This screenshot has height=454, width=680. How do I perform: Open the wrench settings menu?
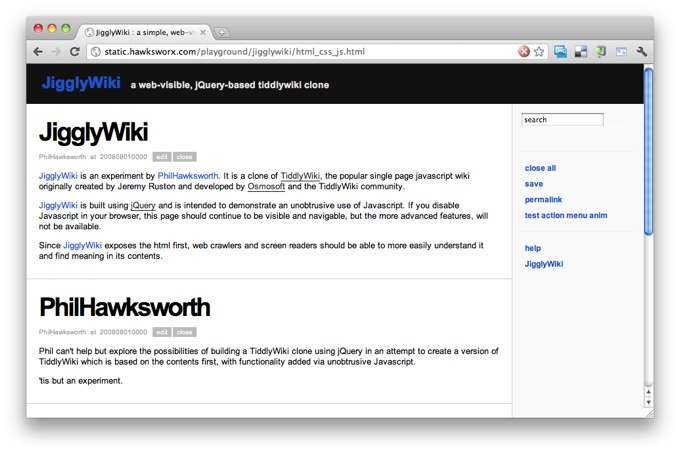(x=642, y=52)
